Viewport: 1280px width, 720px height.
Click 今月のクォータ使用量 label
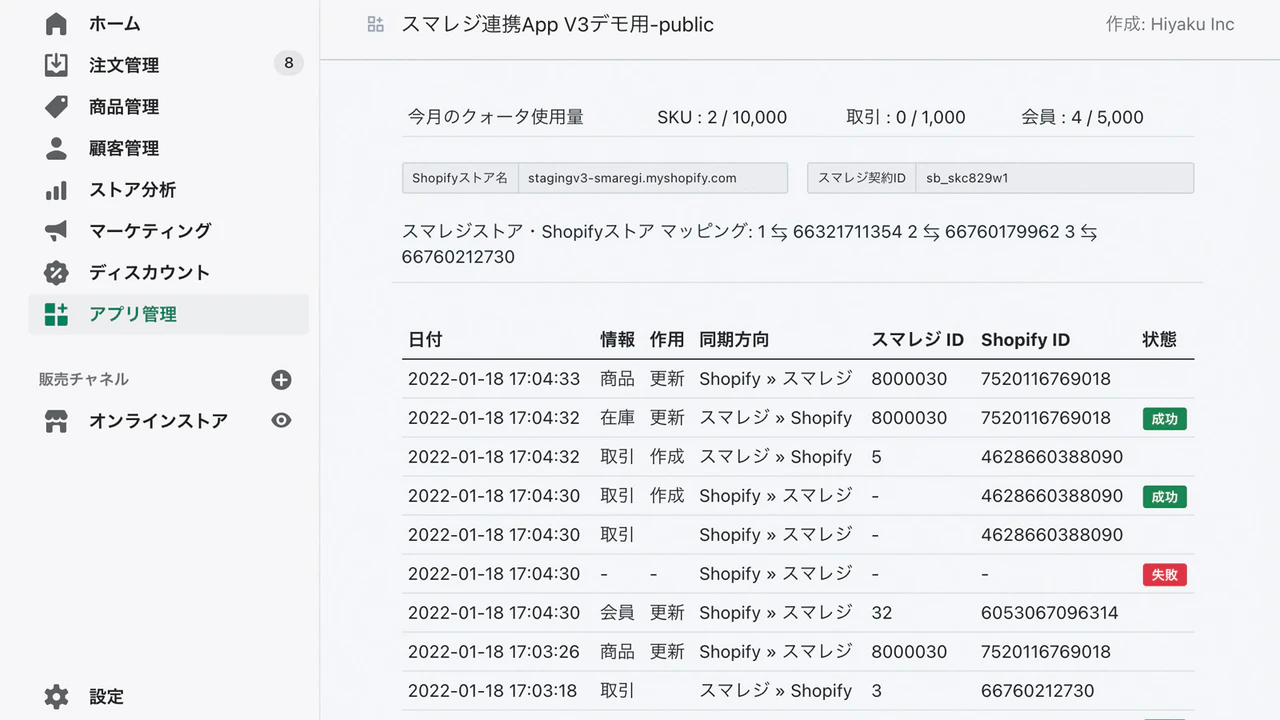496,117
